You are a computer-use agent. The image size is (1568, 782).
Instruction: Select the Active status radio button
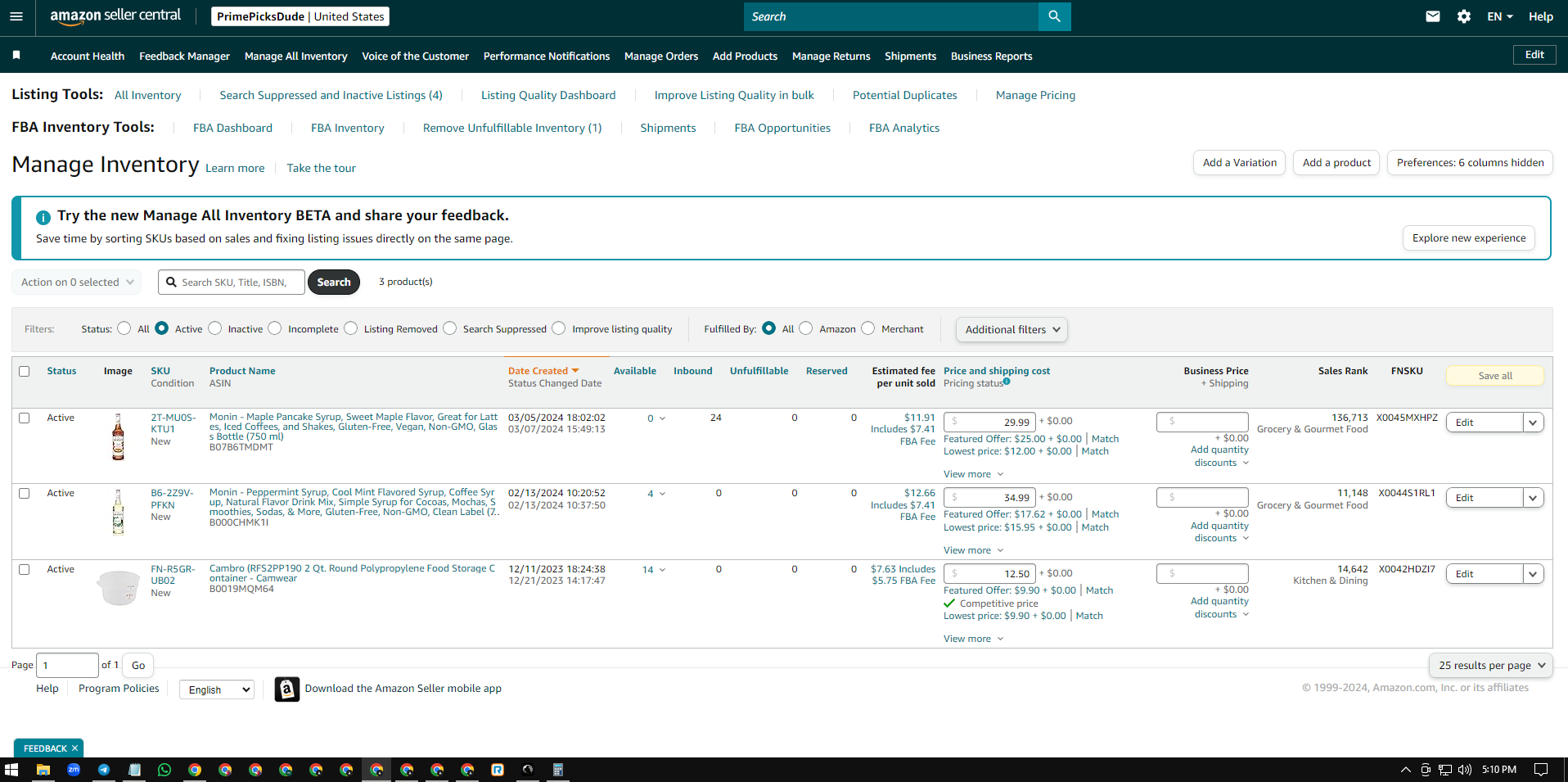(x=161, y=328)
